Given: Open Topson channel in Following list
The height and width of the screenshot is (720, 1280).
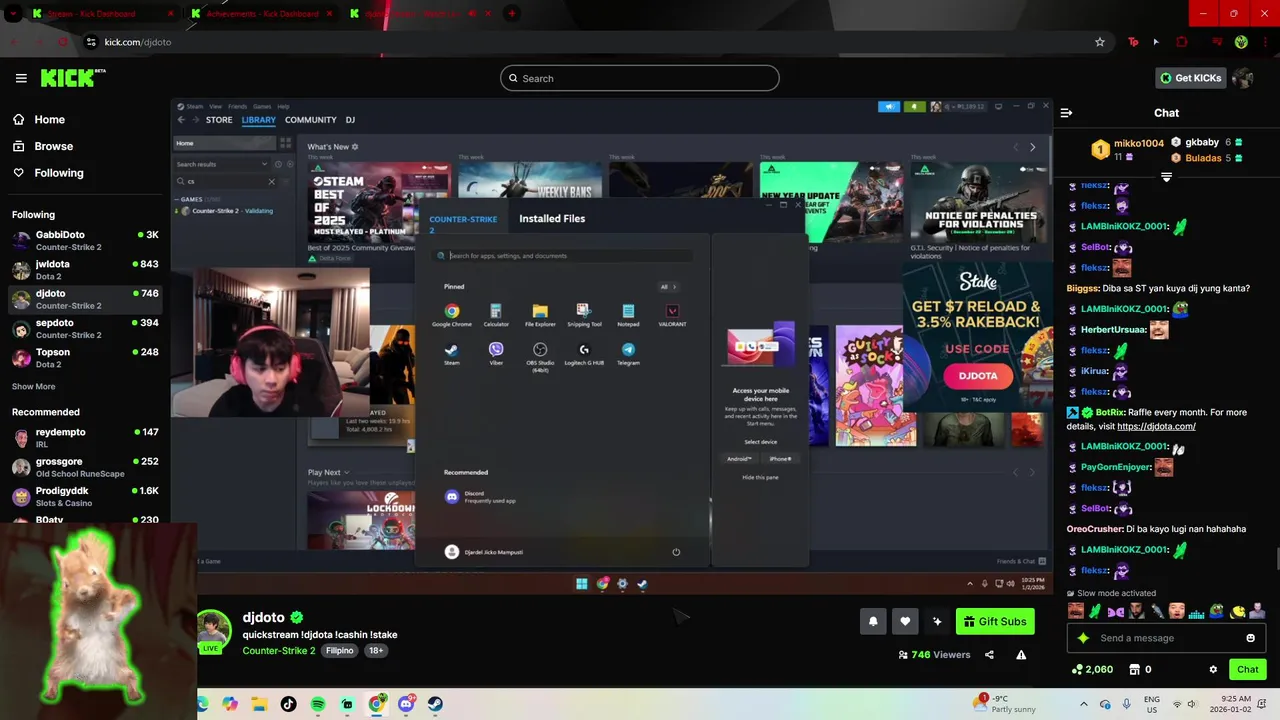Looking at the screenshot, I should point(85,358).
